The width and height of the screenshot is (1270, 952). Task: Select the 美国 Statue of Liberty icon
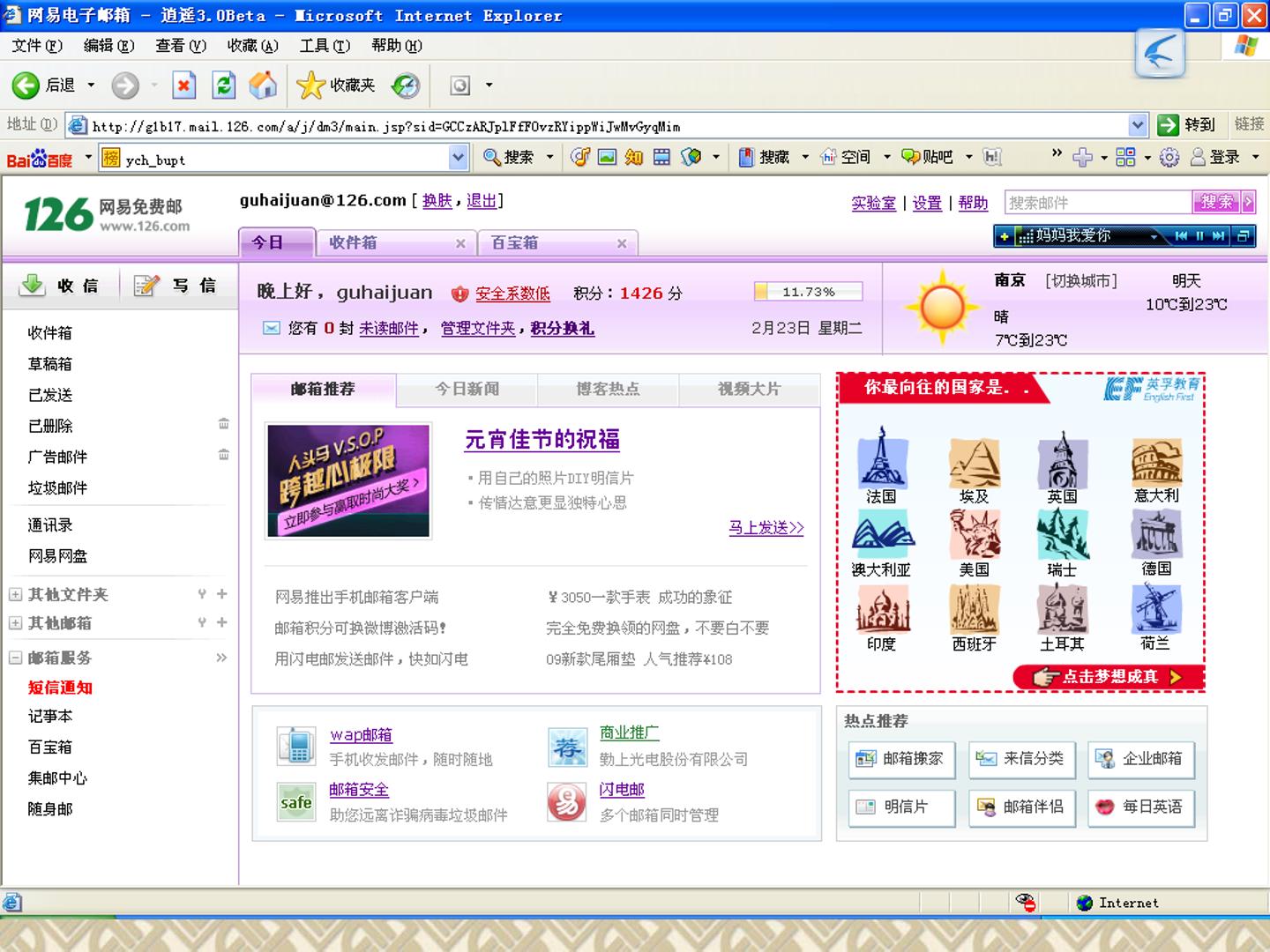point(975,534)
